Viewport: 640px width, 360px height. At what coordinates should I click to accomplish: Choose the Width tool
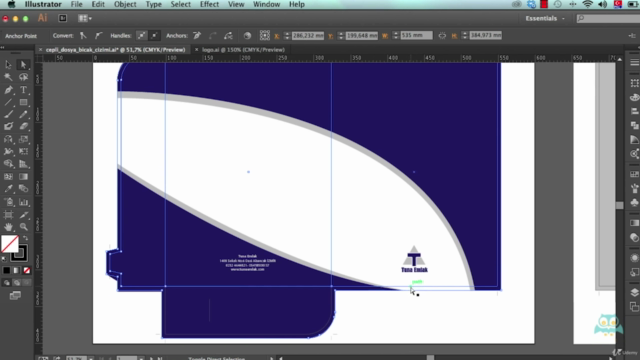coord(8,152)
